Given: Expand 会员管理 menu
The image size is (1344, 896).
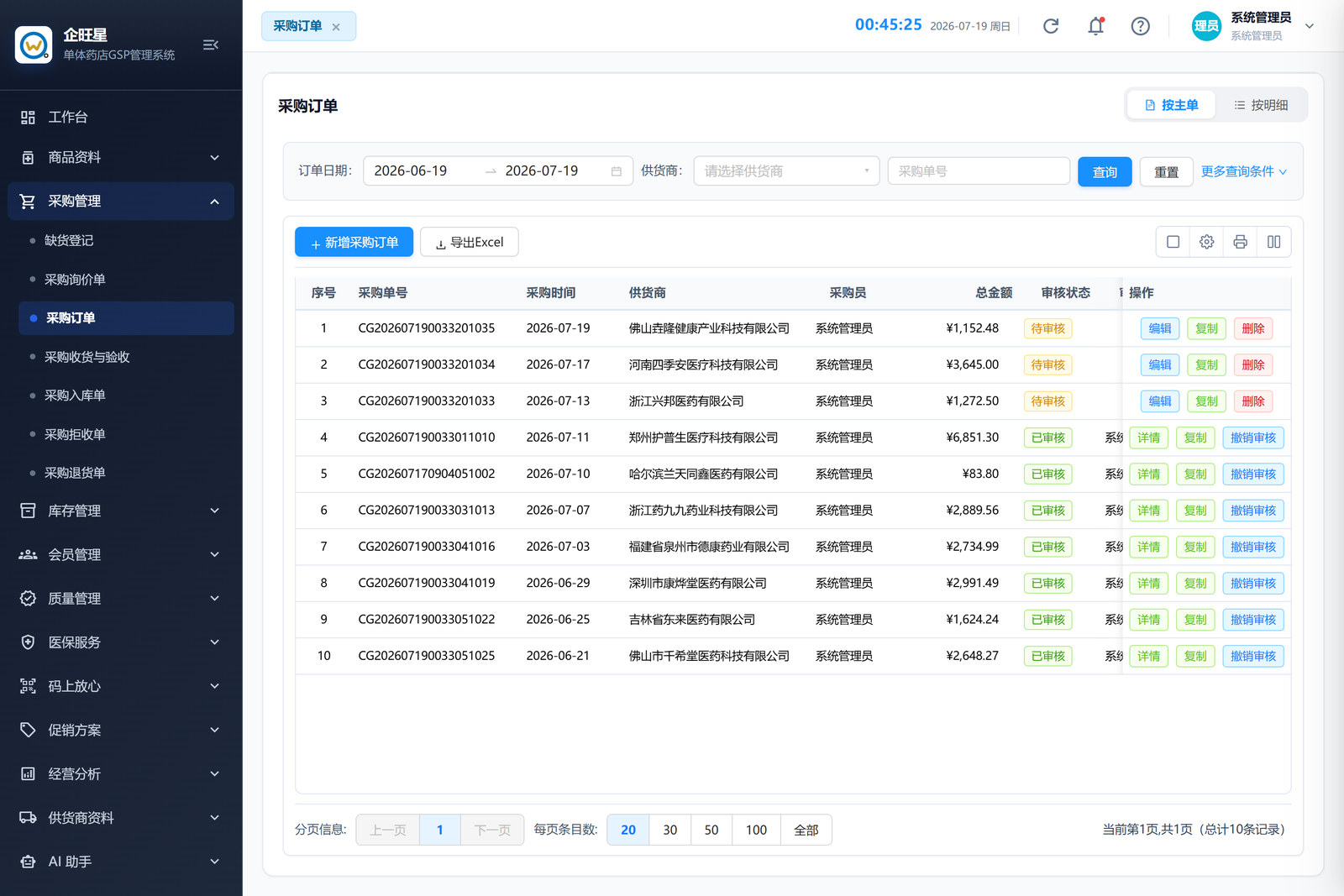Looking at the screenshot, I should click(x=121, y=554).
